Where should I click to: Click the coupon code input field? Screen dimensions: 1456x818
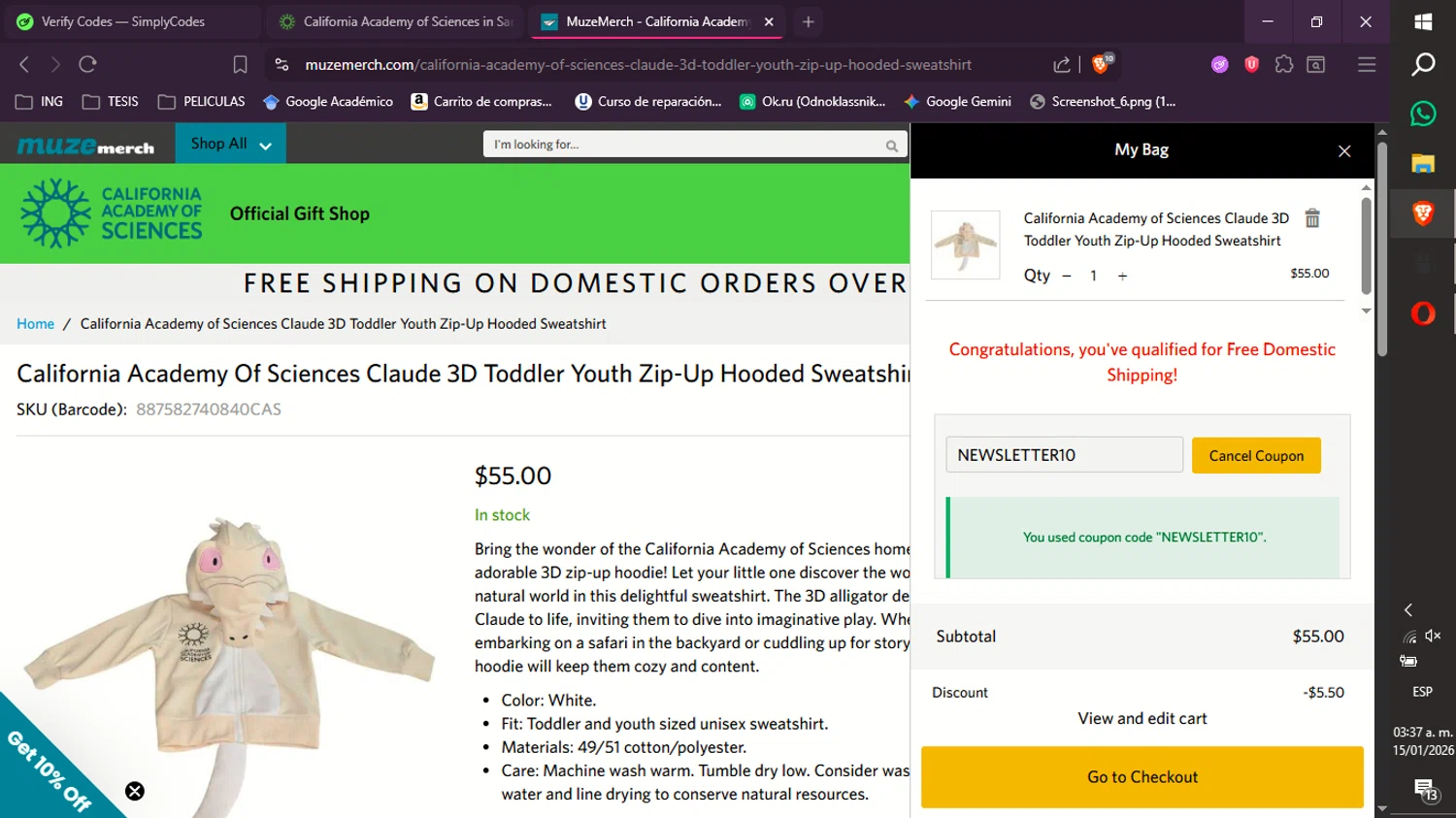click(x=1064, y=455)
